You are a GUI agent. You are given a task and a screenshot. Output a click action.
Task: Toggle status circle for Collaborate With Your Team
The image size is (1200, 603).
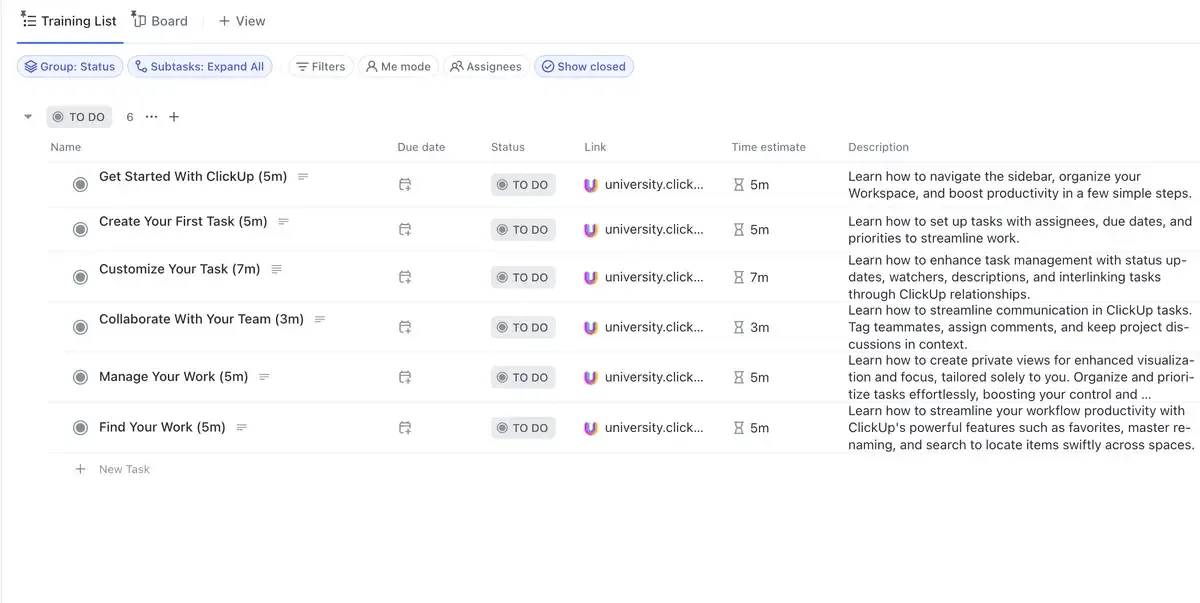(x=80, y=327)
